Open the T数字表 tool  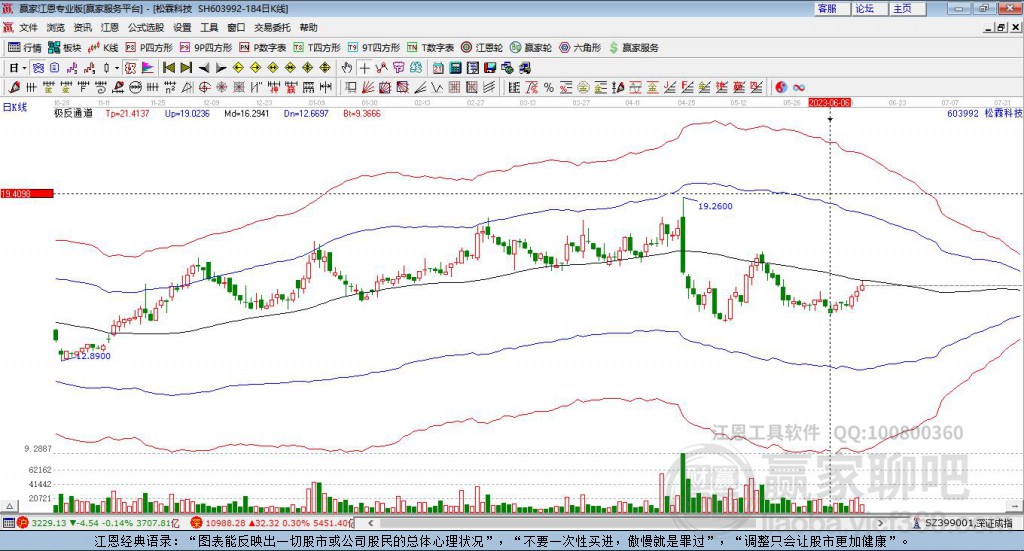click(430, 48)
